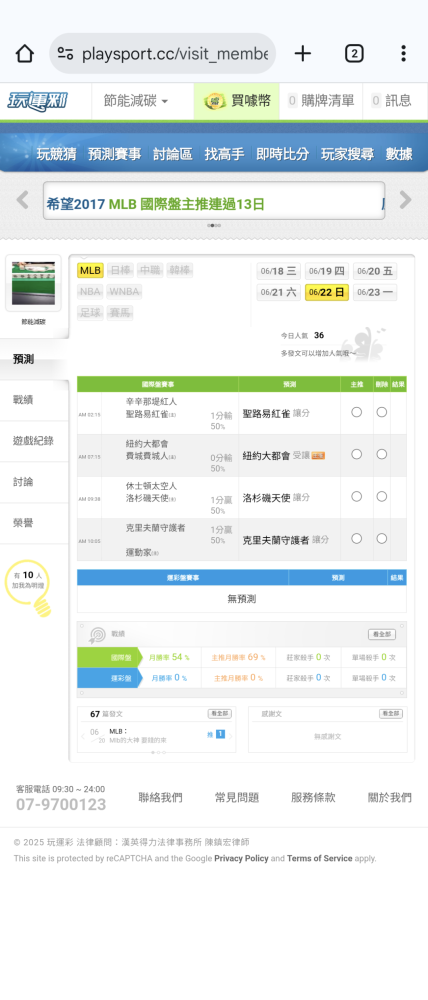Click the lightbulb 加我為明燈 badge
The width and height of the screenshot is (428, 1000).
(28, 587)
